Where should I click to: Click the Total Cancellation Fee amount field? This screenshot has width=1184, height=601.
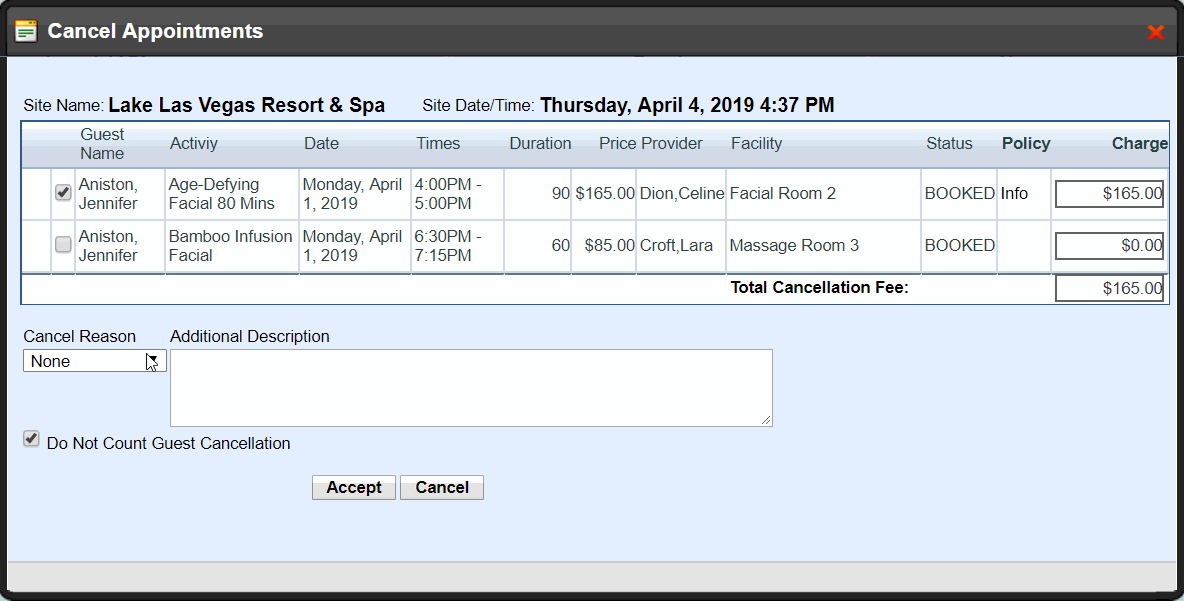(x=1109, y=288)
